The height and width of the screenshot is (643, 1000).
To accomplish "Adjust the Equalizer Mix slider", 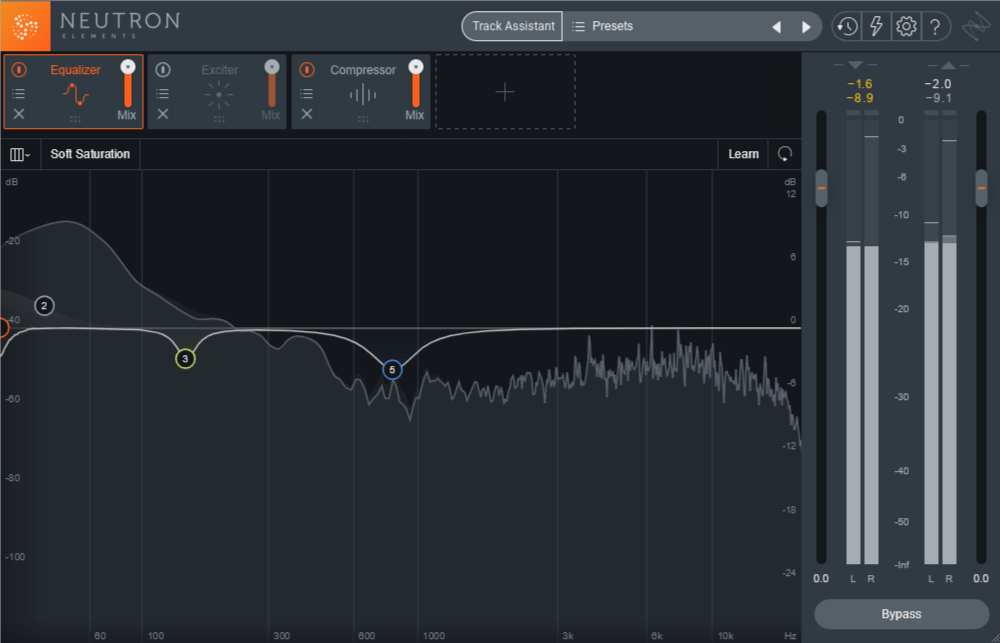I will [x=128, y=84].
